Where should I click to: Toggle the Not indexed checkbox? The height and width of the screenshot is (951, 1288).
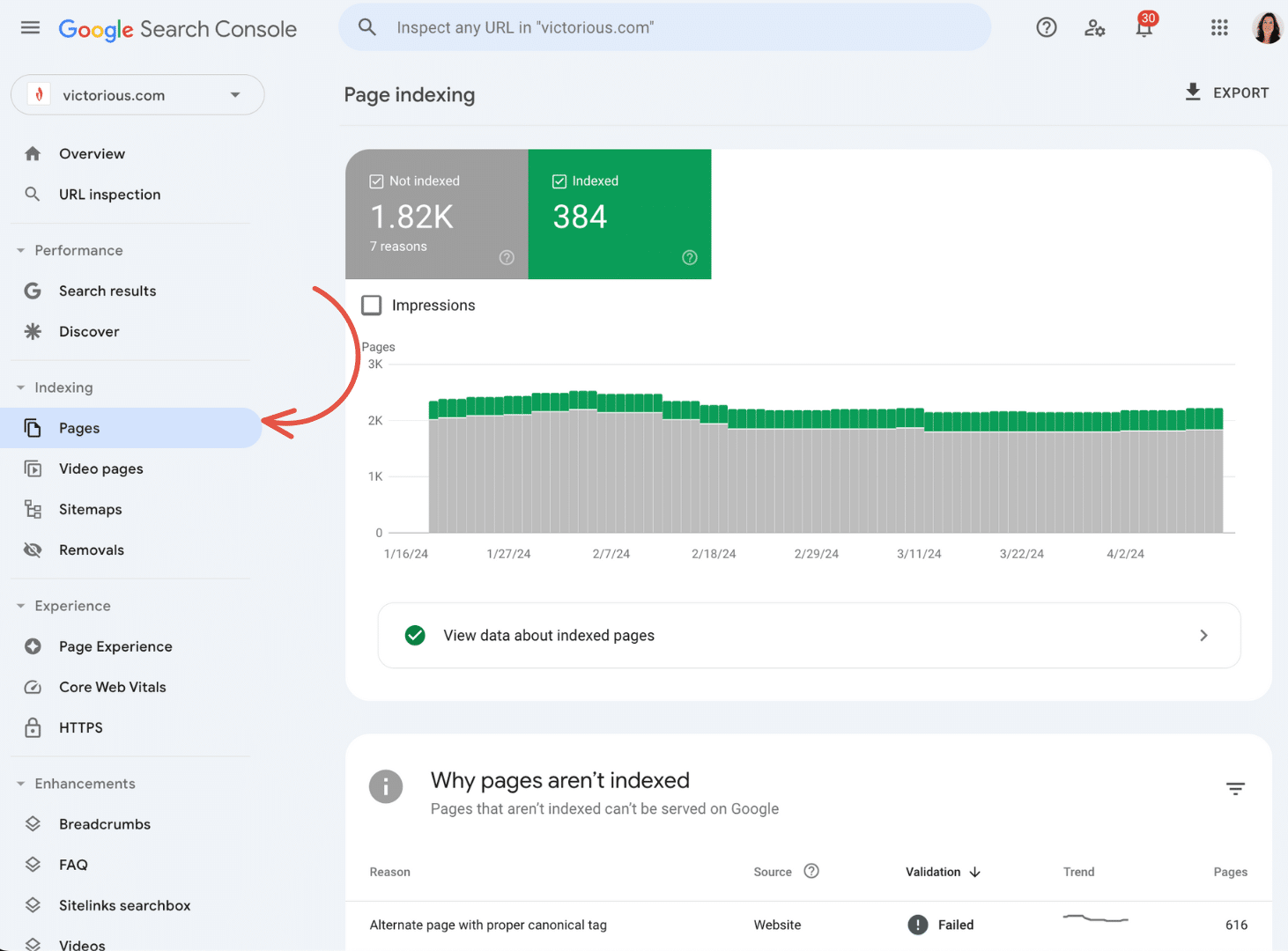376,181
